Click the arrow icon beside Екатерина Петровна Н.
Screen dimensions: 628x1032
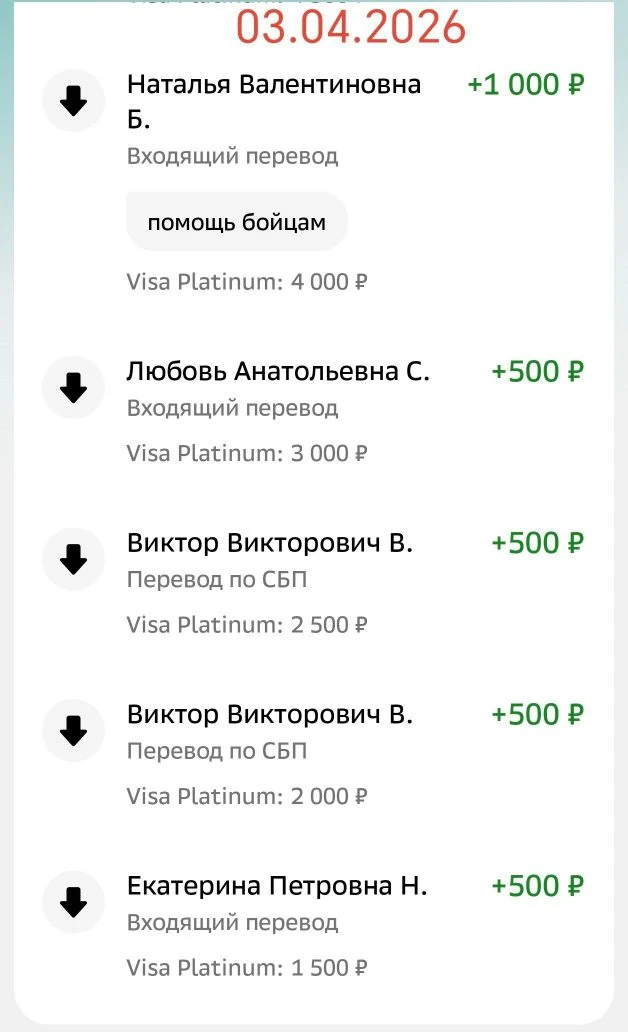tap(74, 903)
